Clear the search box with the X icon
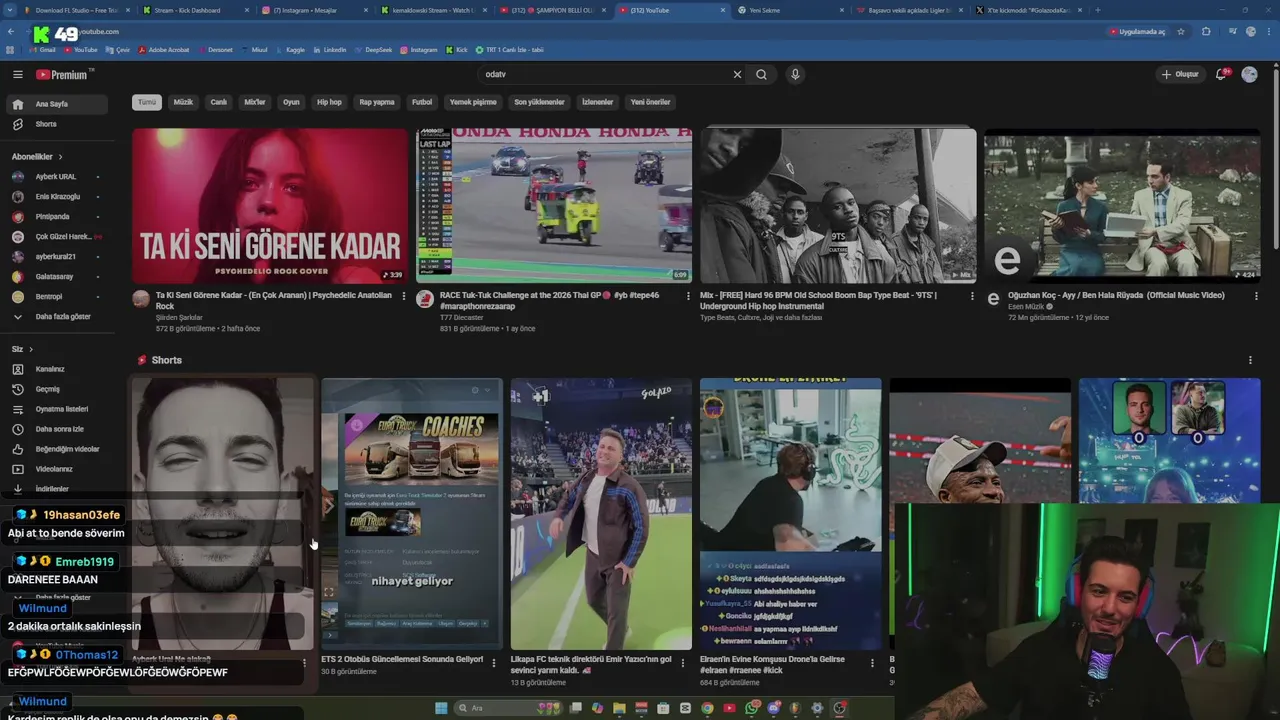This screenshot has width=1280, height=720. pos(737,74)
